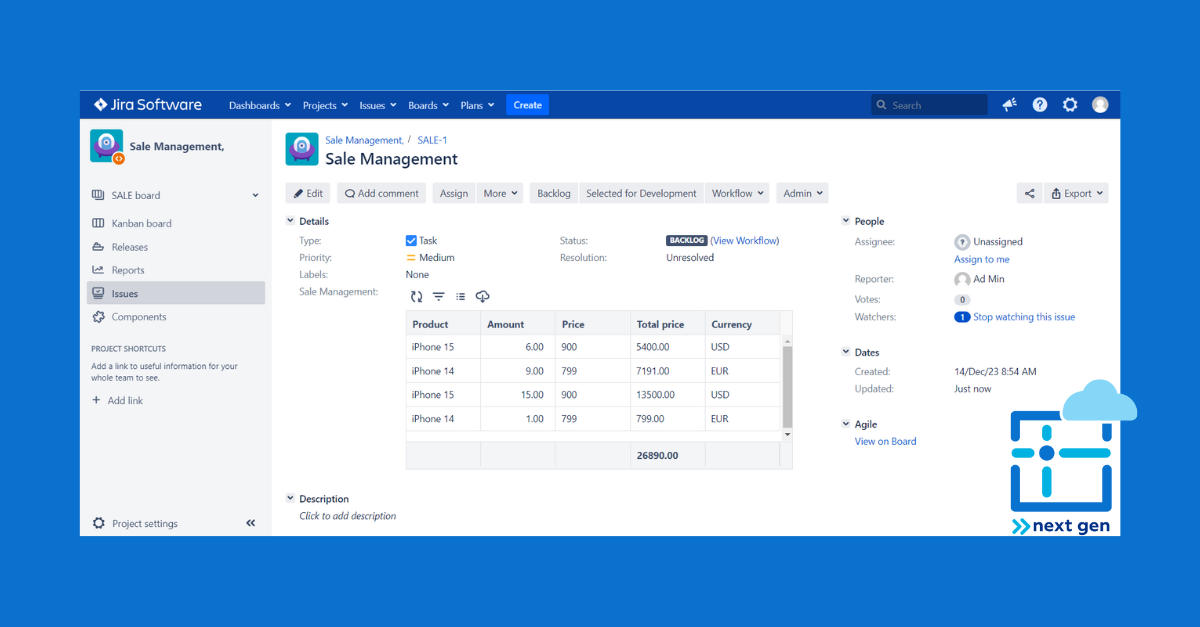This screenshot has height=627, width=1200.
Task: Open the Projects dropdown menu
Action: (325, 105)
